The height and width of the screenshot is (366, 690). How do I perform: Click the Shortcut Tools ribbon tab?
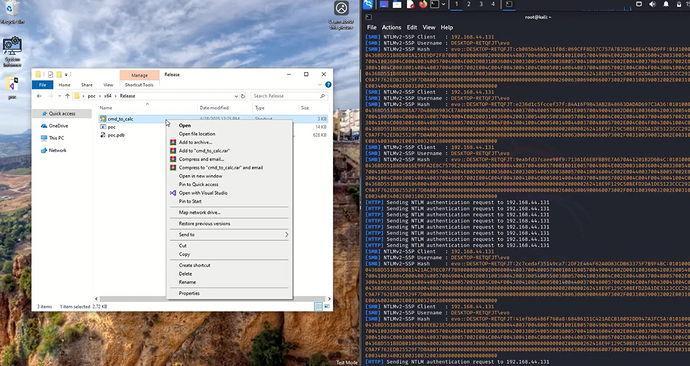139,85
